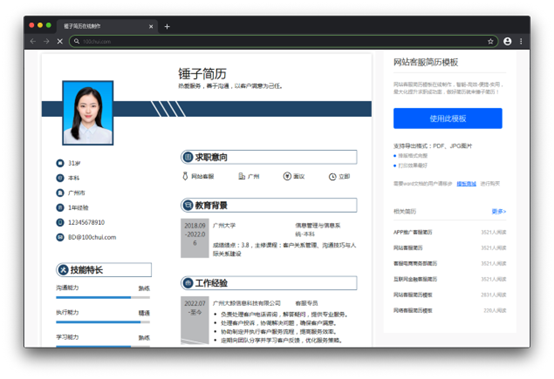Bookmark this page with the star icon

[x=490, y=41]
